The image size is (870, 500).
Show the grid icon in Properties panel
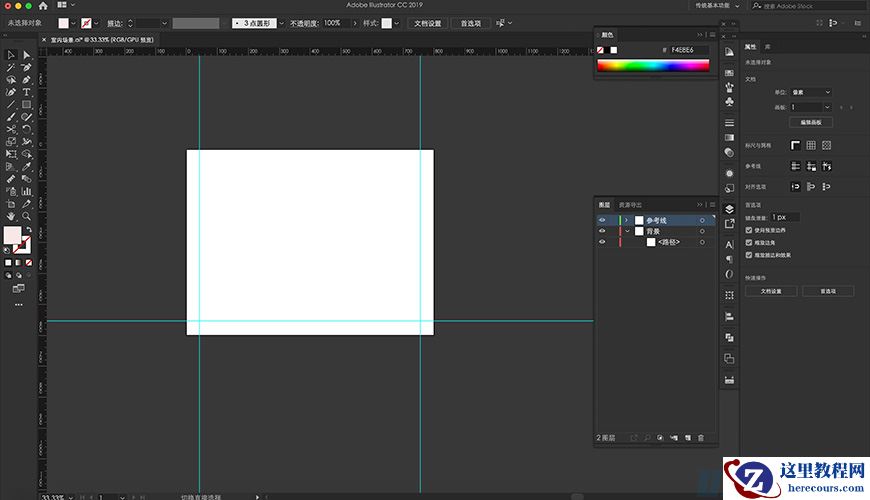click(811, 145)
